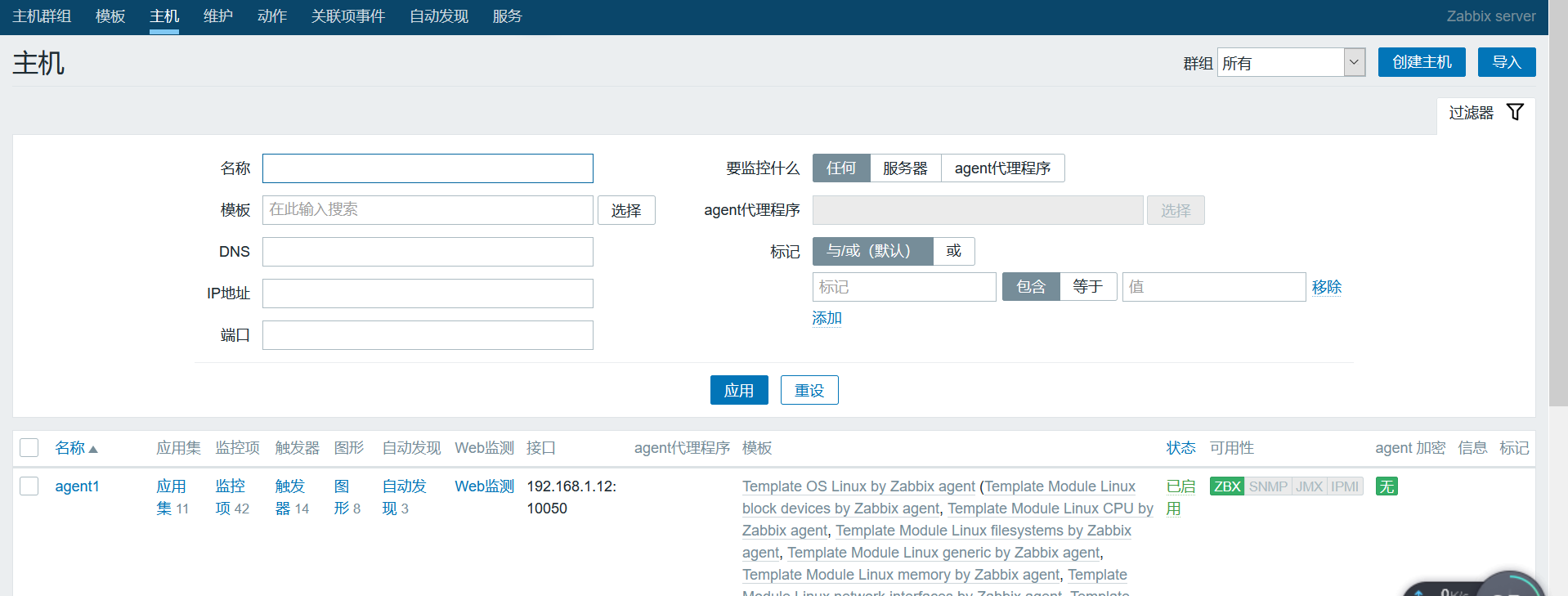Click the vertical page scrollbar
Screen dimensions: 1568x596
(x=1558, y=203)
